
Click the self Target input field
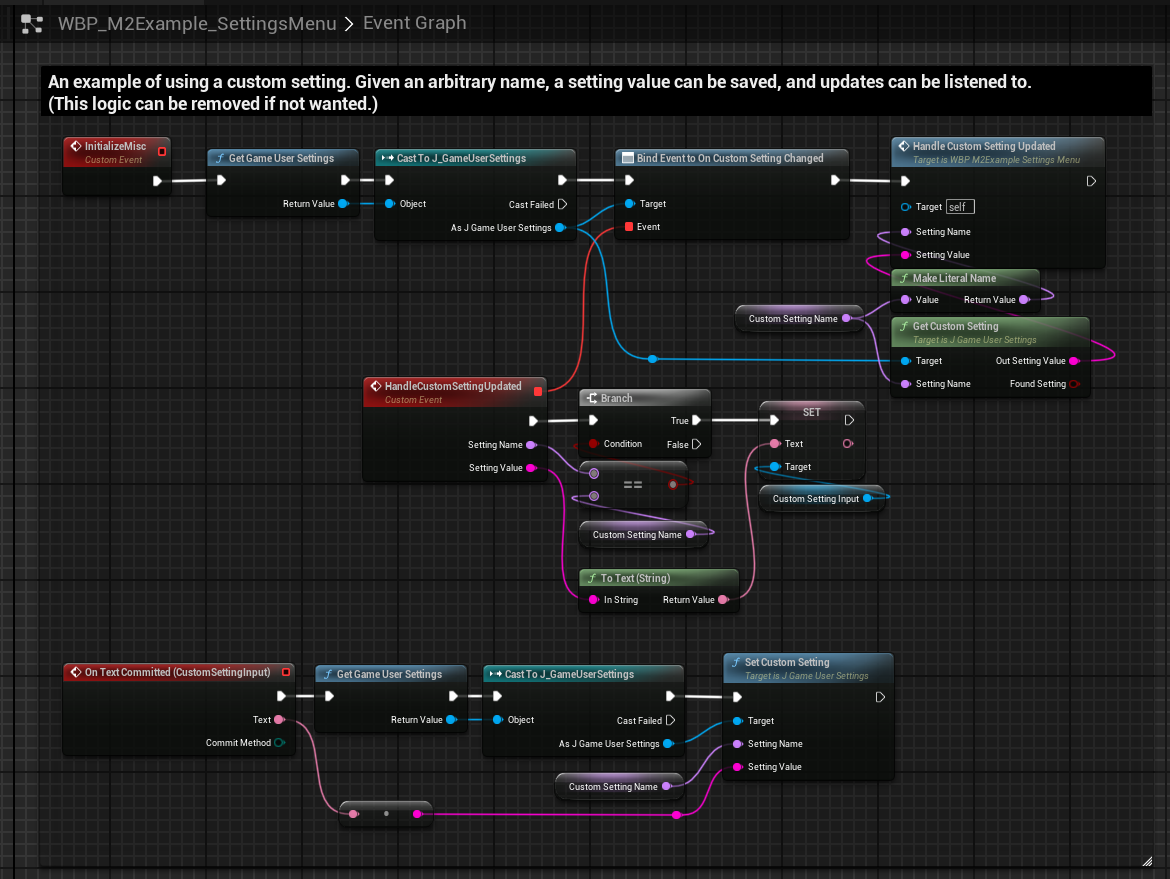(960, 207)
